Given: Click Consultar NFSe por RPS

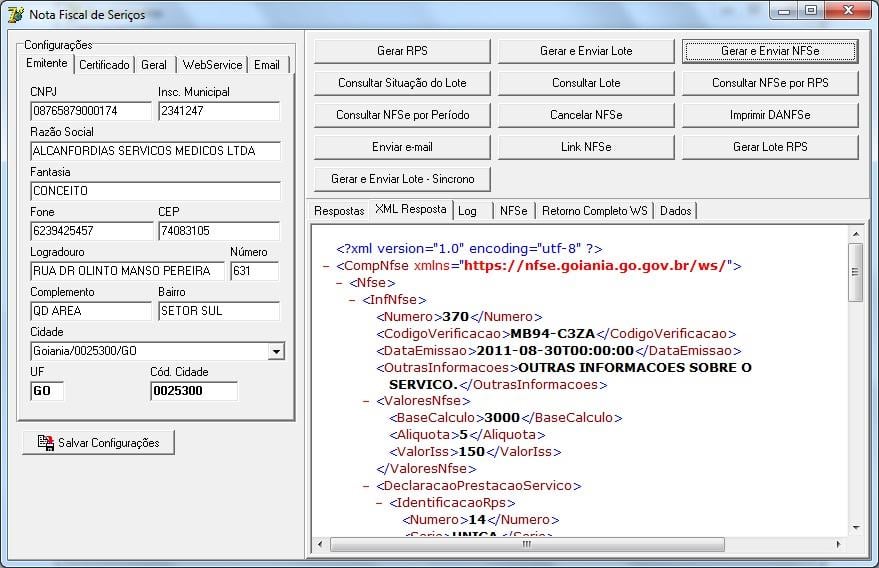Looking at the screenshot, I should [x=770, y=83].
